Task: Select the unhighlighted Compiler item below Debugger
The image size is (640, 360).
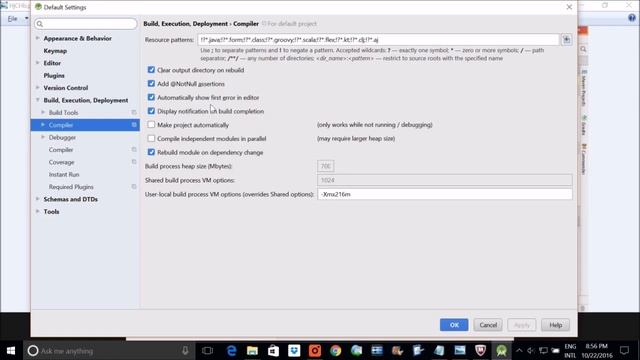Action: pyautogui.click(x=61, y=150)
